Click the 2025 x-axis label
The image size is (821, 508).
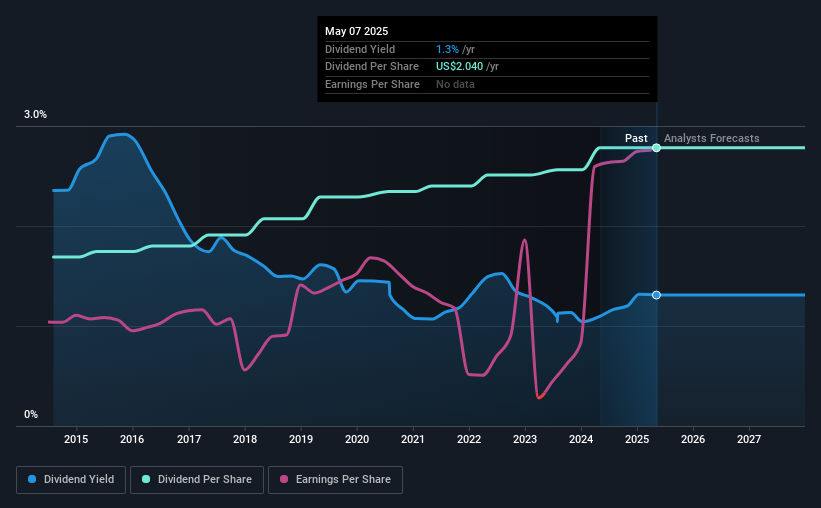coord(637,439)
